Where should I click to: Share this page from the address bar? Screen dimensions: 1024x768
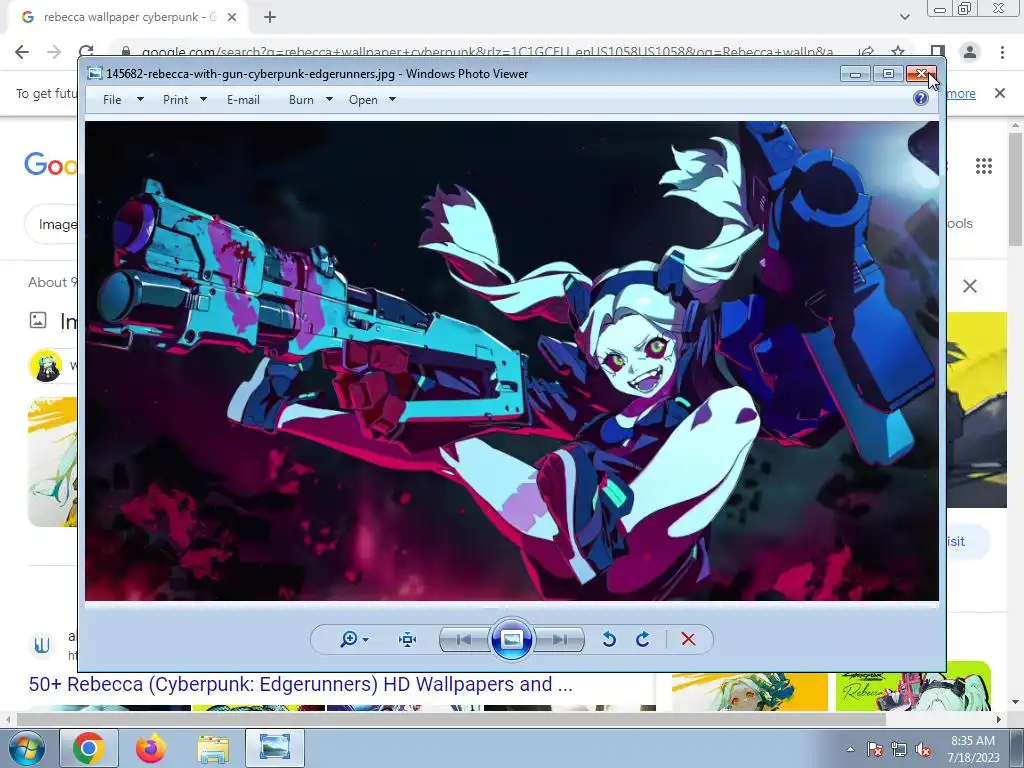click(x=866, y=52)
